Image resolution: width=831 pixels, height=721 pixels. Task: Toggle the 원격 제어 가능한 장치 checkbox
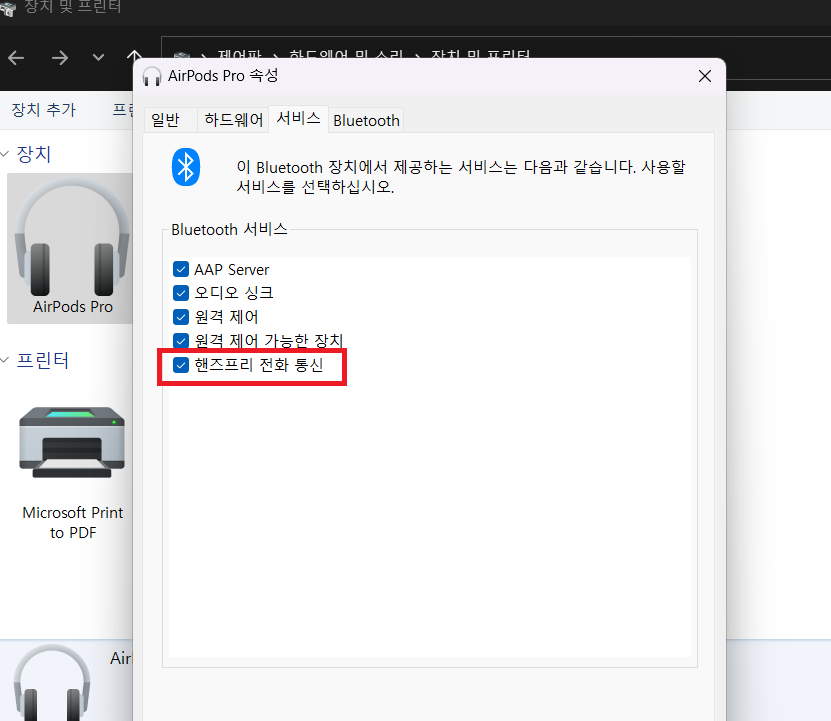[x=181, y=340]
